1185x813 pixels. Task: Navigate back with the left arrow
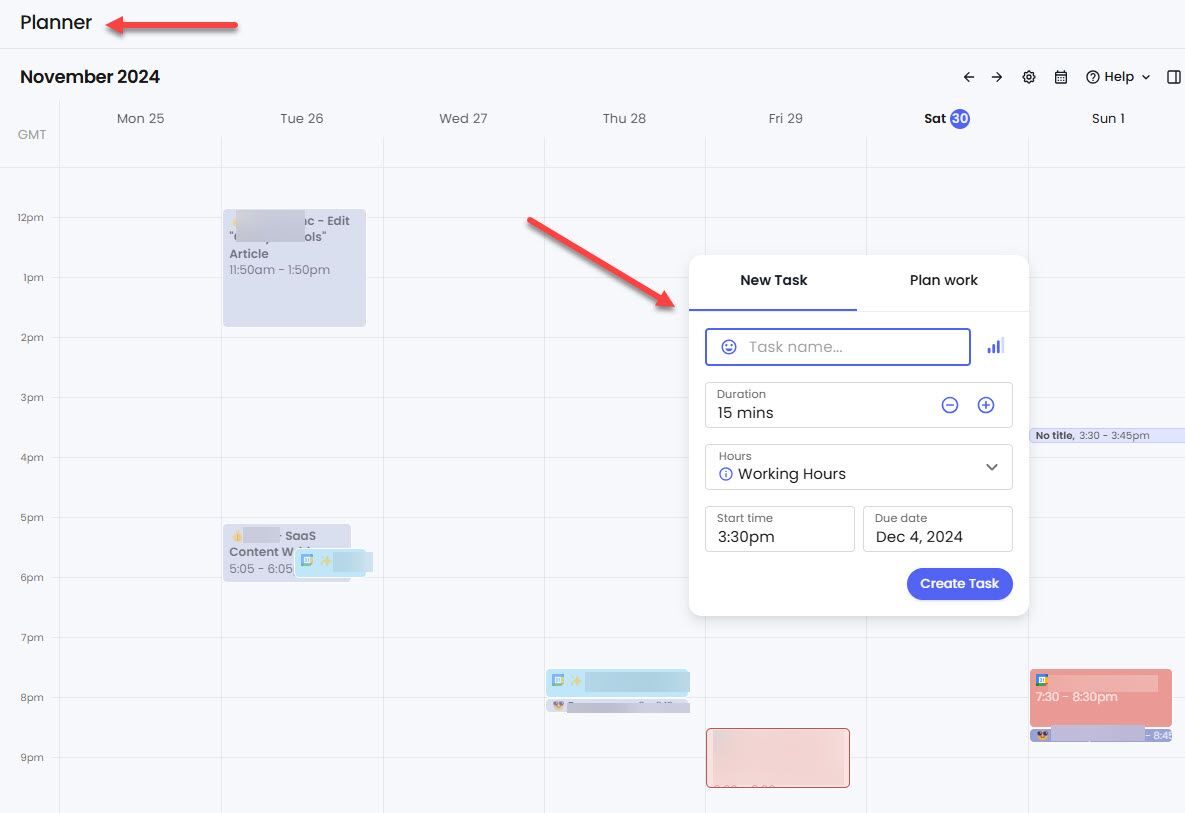(968, 76)
